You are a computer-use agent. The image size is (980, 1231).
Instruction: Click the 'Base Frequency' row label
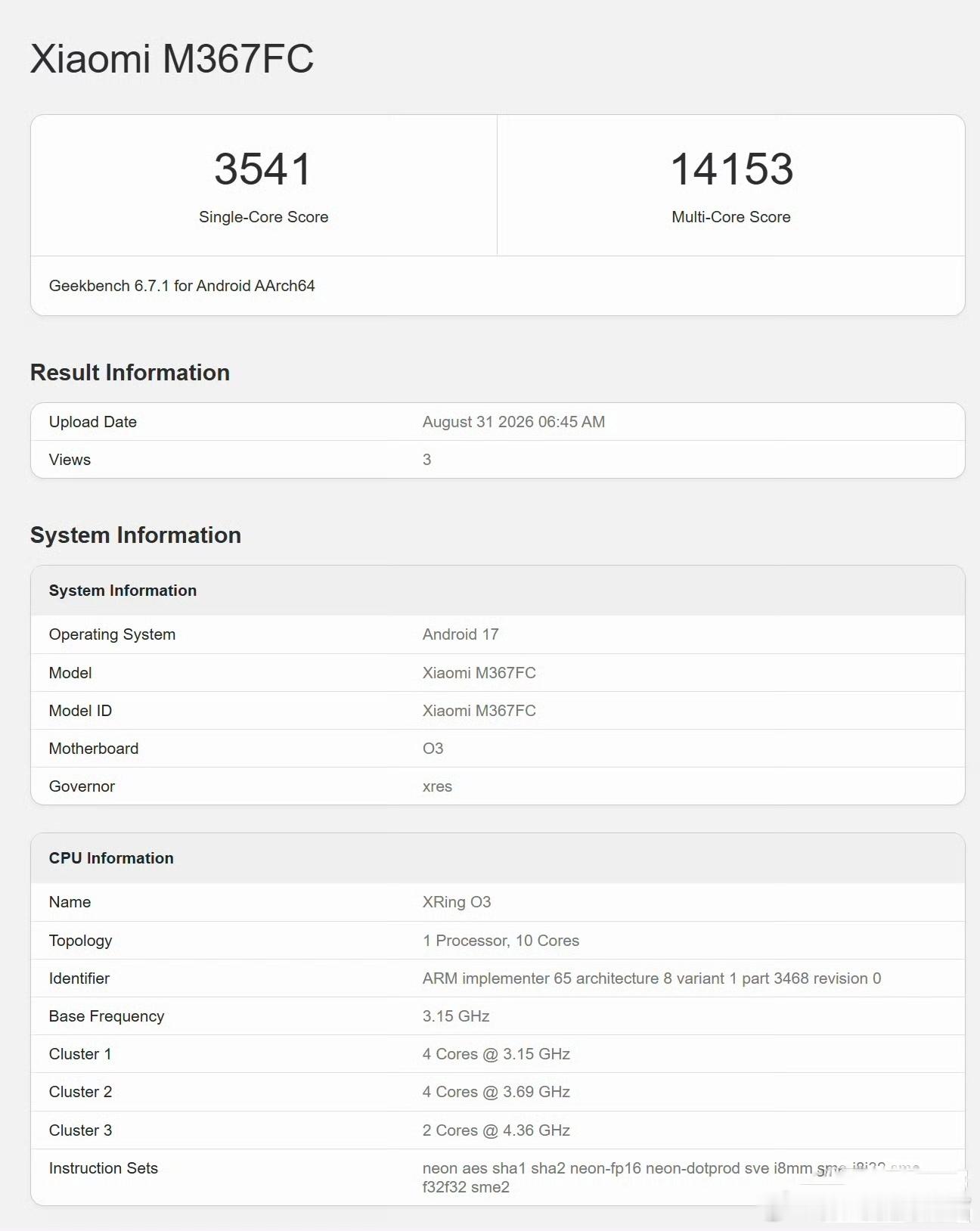click(107, 1016)
